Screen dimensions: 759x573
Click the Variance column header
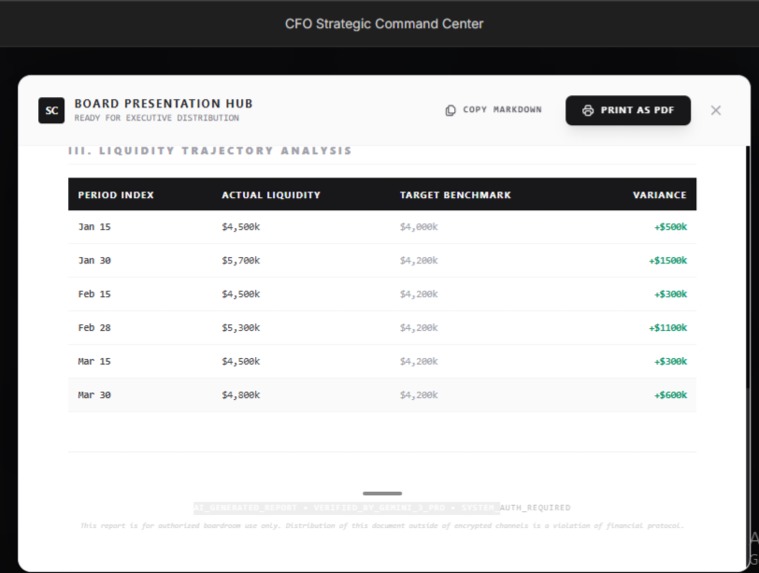coord(659,195)
